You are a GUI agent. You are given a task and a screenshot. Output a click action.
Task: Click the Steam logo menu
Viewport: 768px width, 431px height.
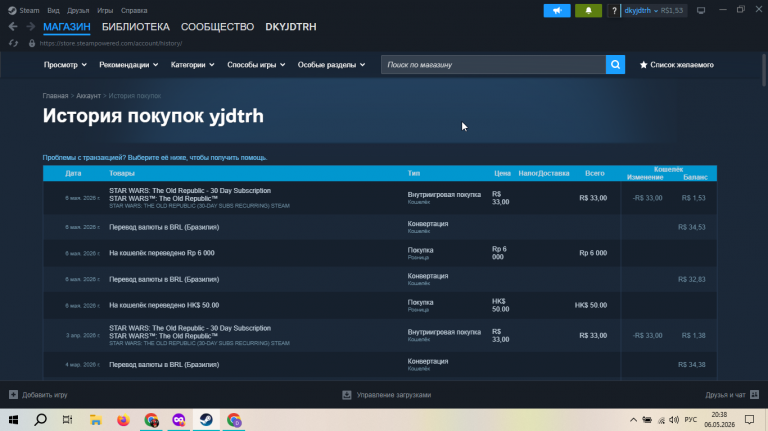[x=24, y=10]
